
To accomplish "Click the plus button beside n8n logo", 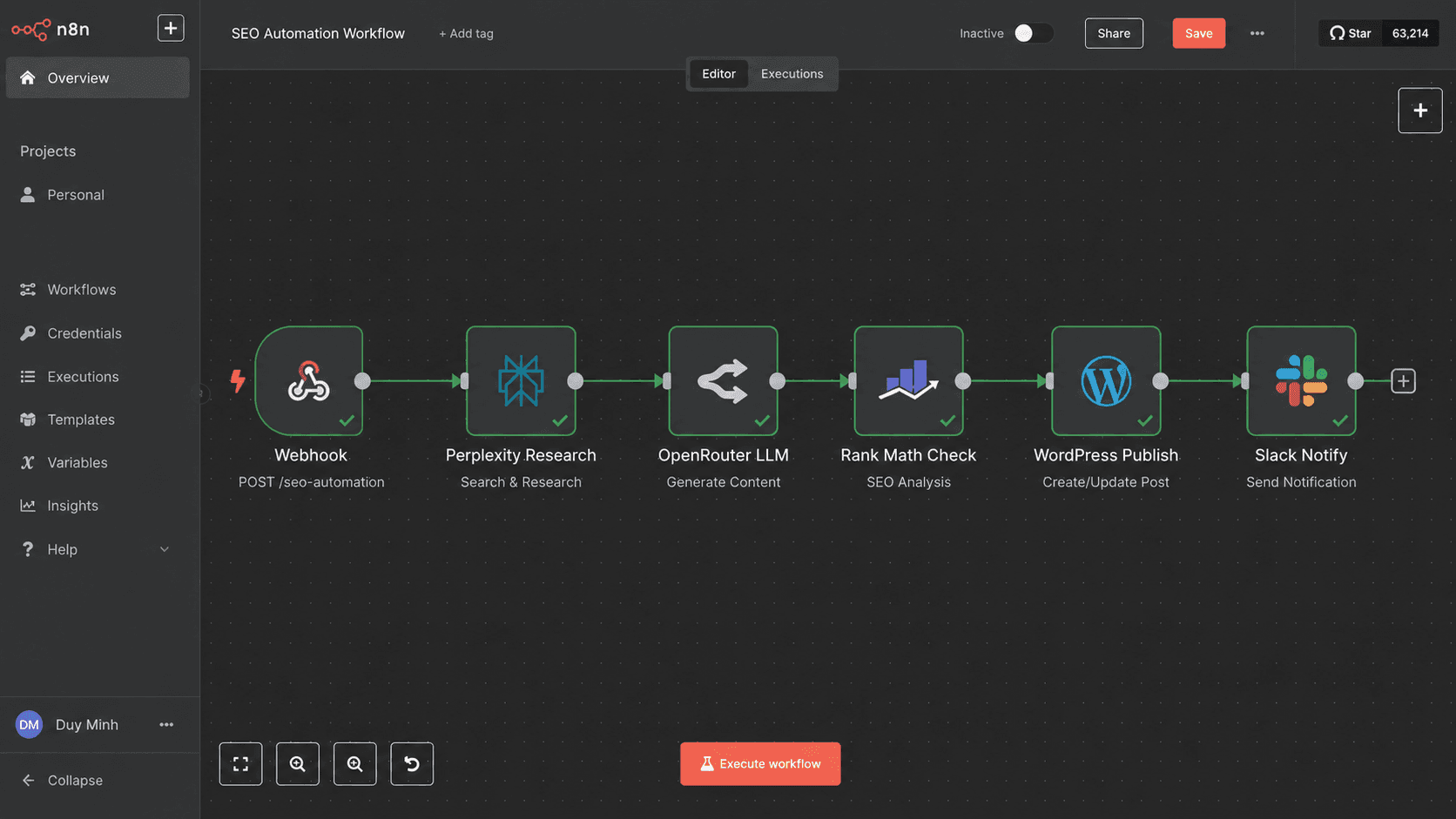I will (x=171, y=28).
